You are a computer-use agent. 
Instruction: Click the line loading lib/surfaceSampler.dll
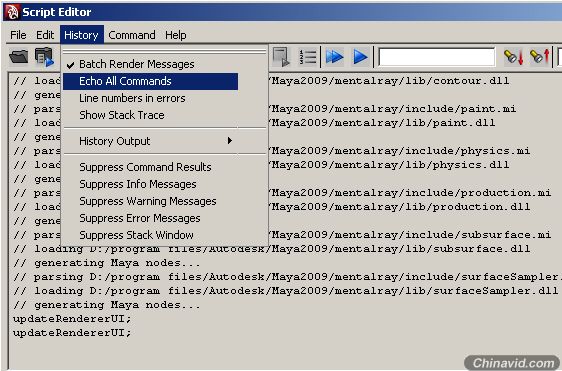point(285,291)
